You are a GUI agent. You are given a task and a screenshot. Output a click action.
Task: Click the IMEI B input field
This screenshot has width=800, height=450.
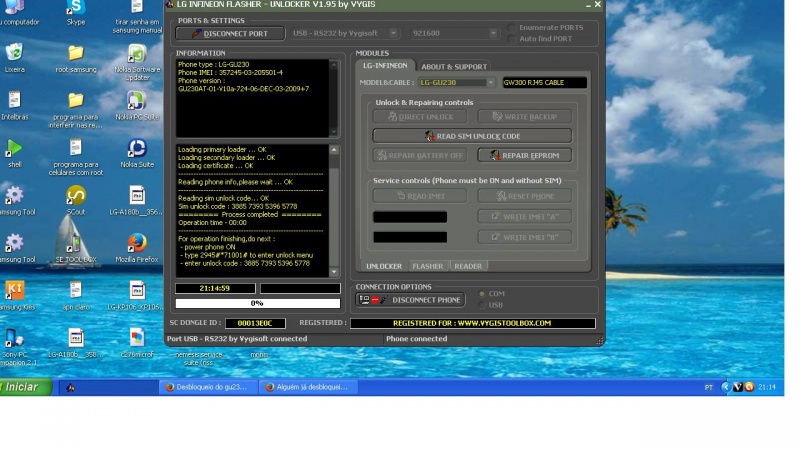coord(410,237)
